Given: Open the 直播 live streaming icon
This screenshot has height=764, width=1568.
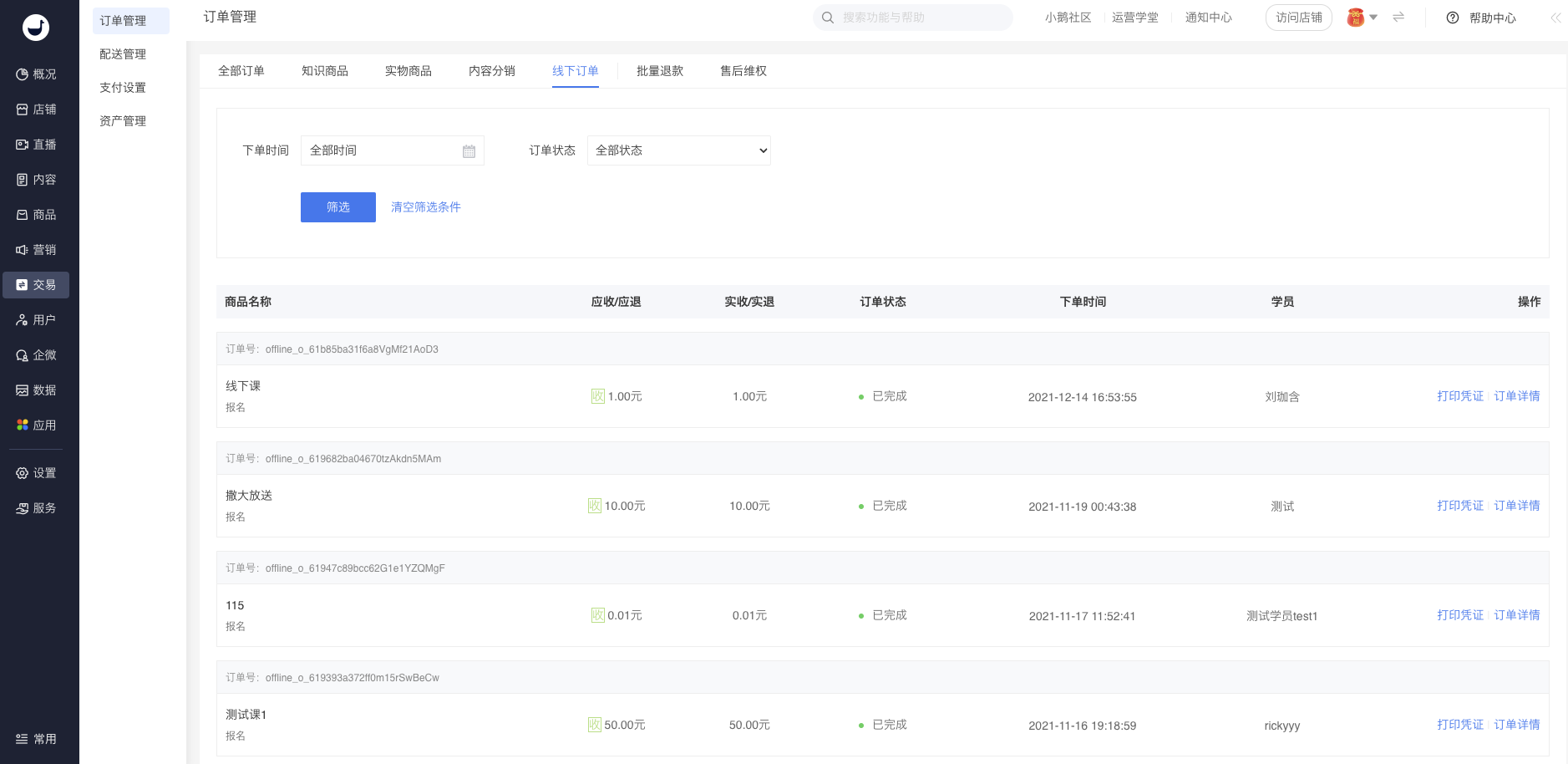Looking at the screenshot, I should coord(22,145).
